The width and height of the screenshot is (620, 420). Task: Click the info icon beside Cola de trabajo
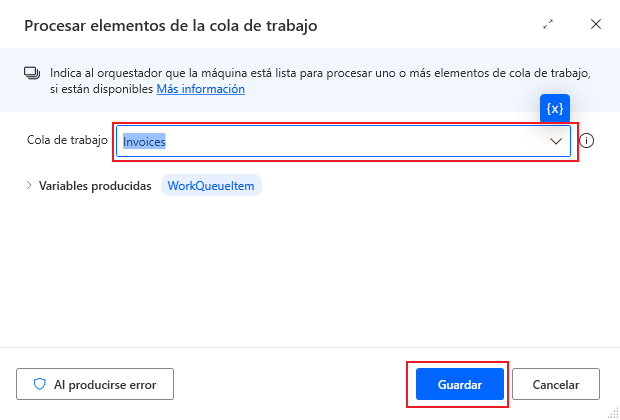(586, 141)
